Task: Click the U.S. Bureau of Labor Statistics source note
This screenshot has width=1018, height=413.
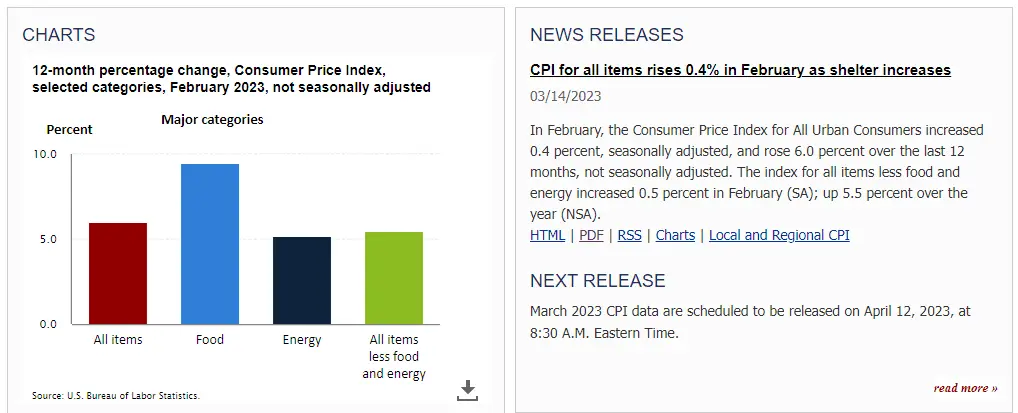Action: (116, 395)
